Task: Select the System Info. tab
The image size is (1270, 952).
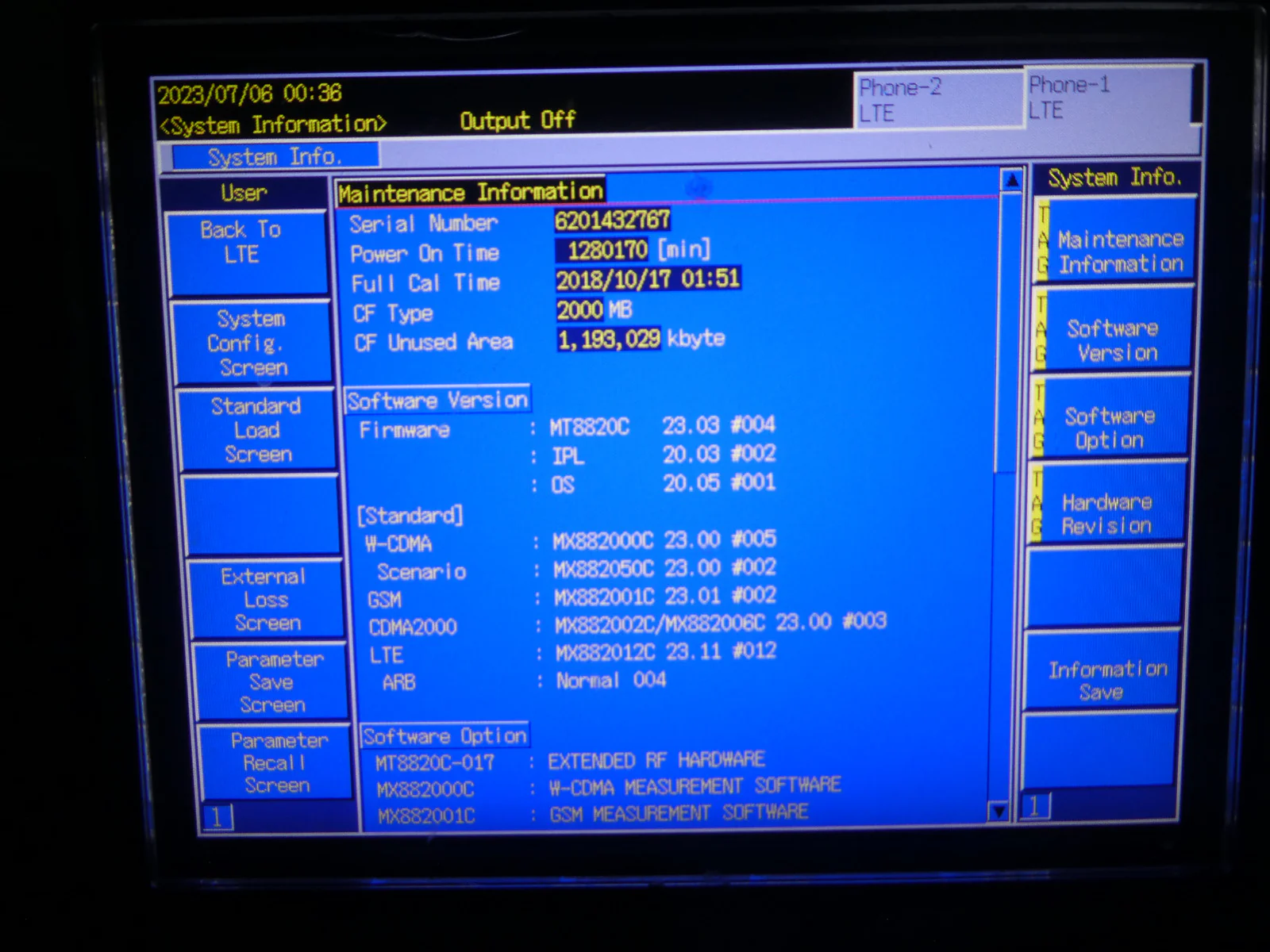Action: pos(275,156)
